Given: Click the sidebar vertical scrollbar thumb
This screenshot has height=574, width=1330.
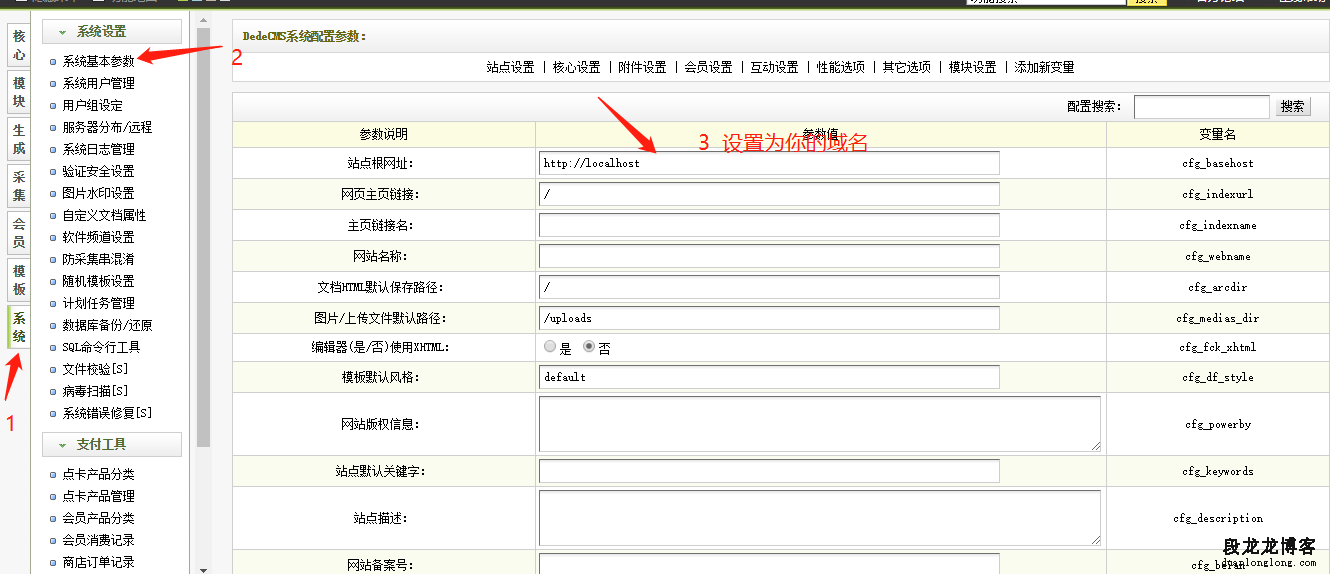Looking at the screenshot, I should coord(204,236).
